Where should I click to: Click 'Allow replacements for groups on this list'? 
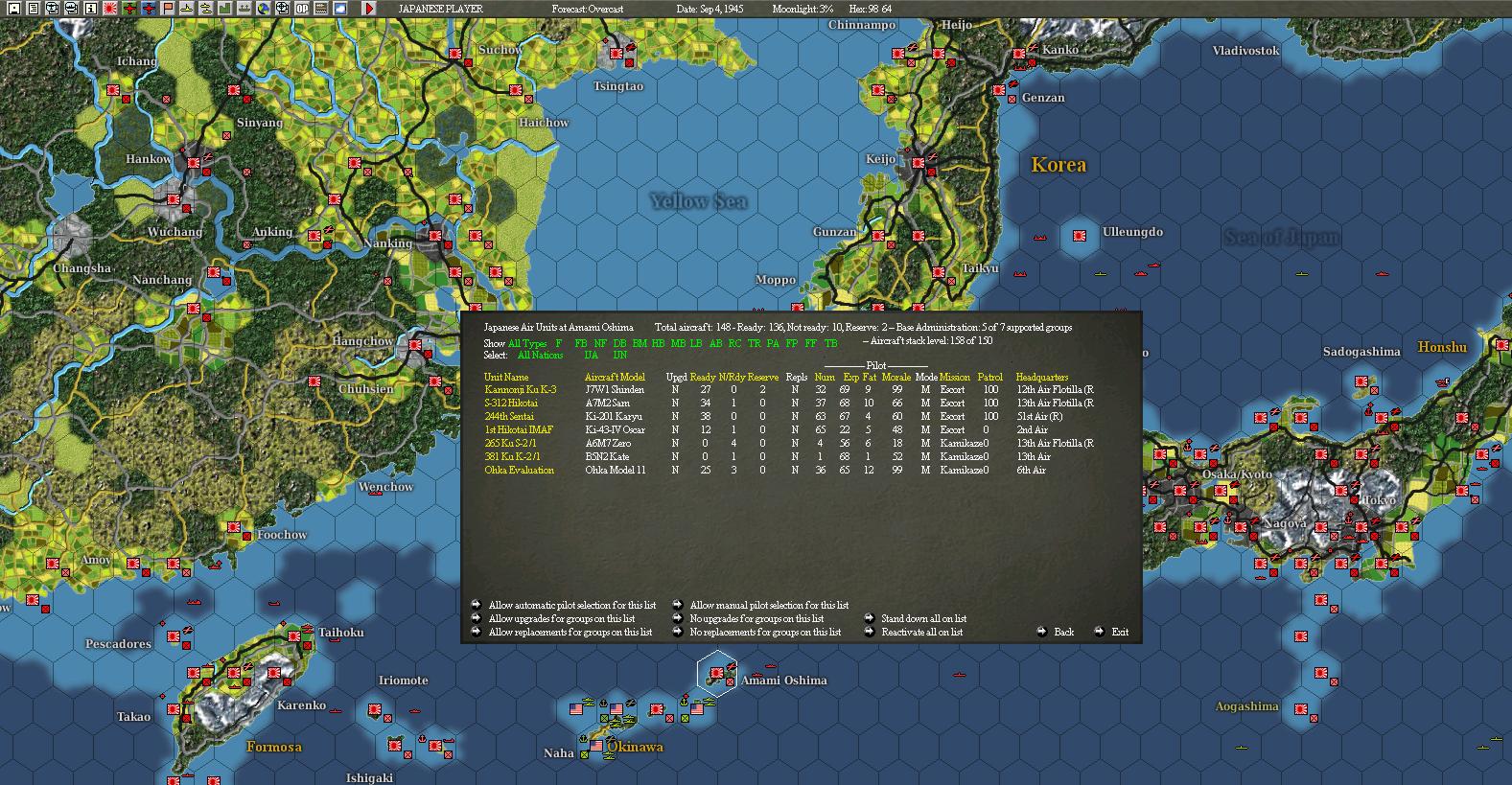(x=570, y=632)
